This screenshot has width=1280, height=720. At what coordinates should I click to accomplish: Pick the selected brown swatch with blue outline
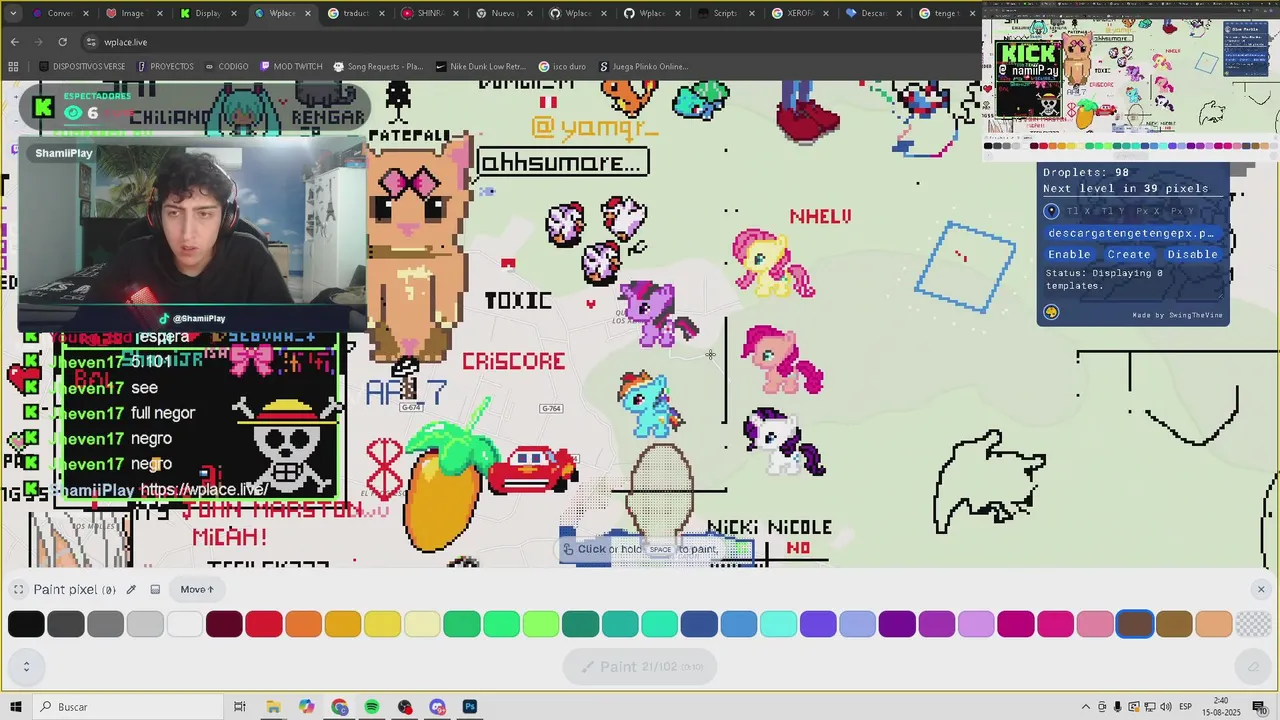pos(1135,625)
